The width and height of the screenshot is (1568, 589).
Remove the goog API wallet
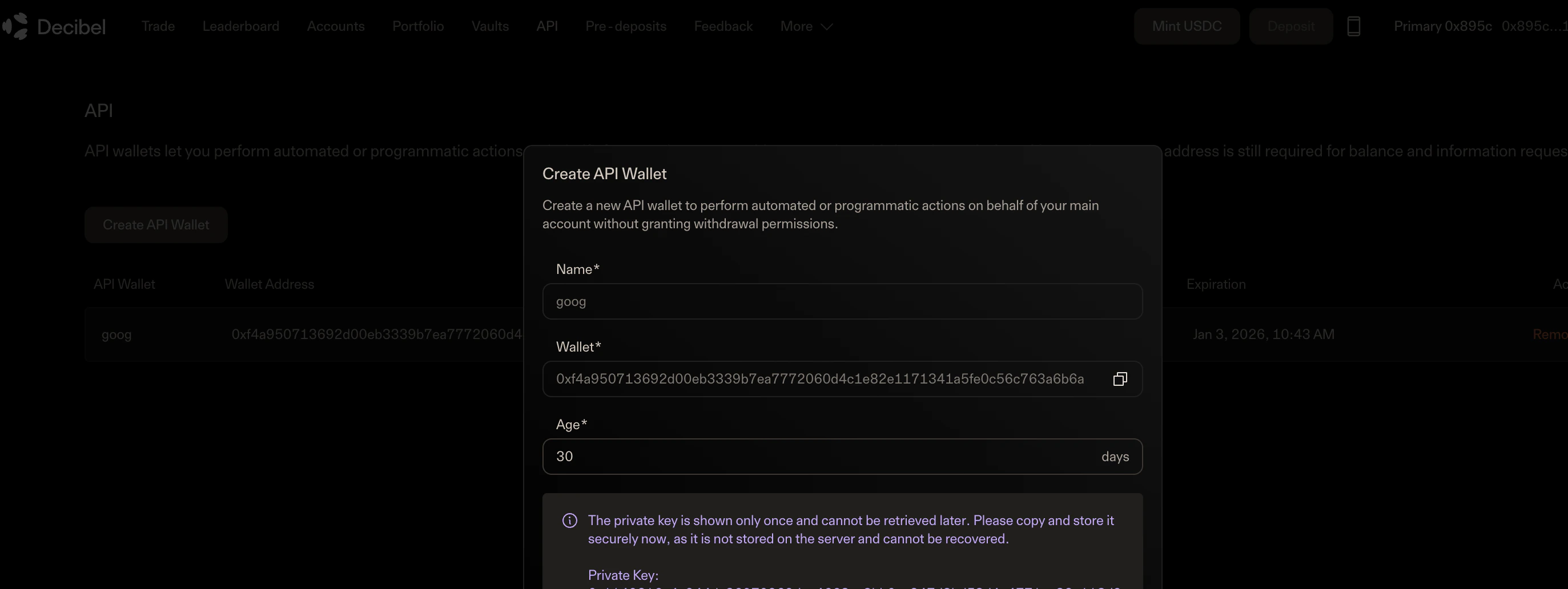1549,334
